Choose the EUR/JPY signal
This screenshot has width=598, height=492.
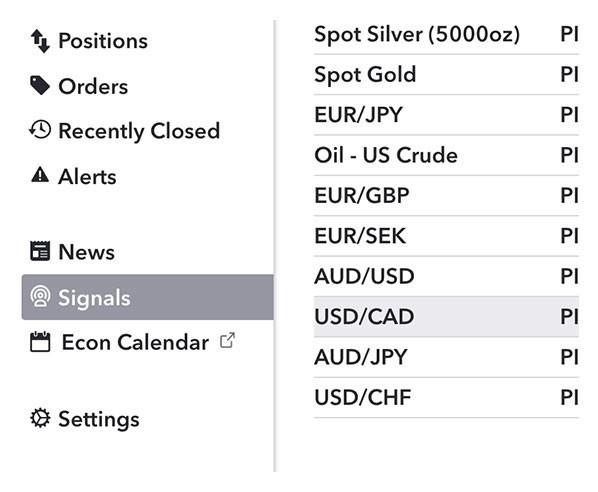(446, 115)
